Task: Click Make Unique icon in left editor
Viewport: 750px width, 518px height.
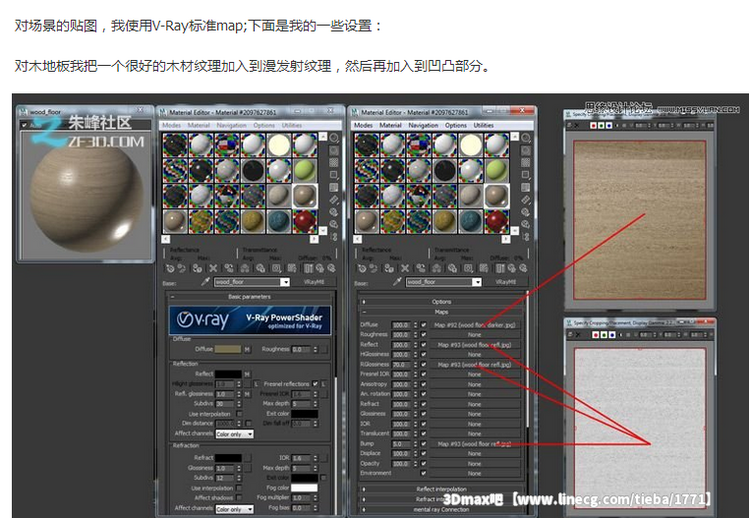Action: coord(245,268)
